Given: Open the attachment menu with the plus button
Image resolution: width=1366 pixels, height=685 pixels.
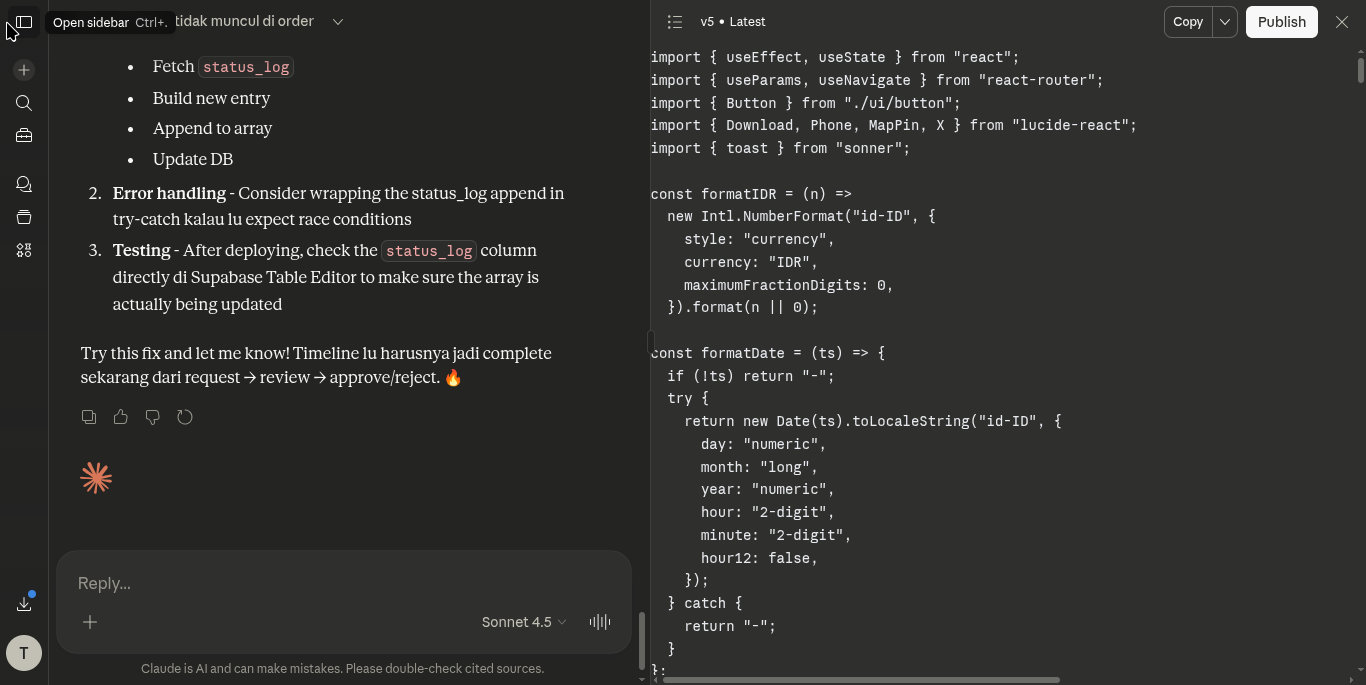Looking at the screenshot, I should pyautogui.click(x=89, y=622).
